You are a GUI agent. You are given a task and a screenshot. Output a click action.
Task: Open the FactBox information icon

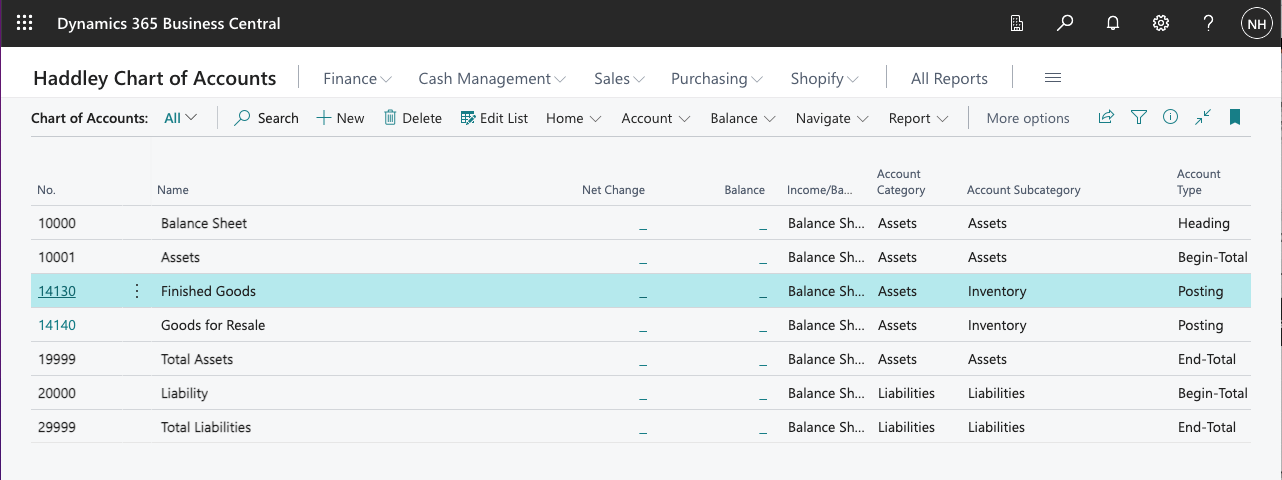click(1170, 118)
